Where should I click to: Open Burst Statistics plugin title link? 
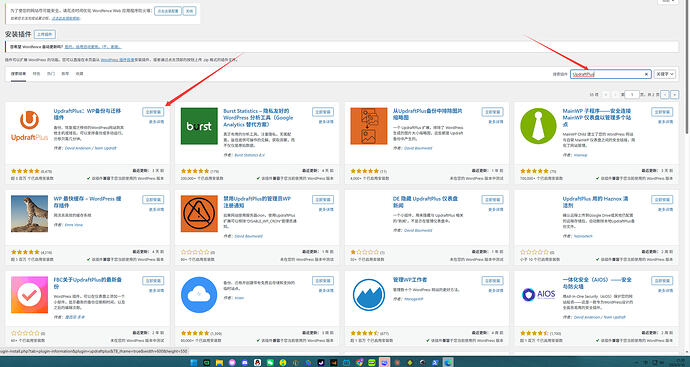(x=258, y=118)
